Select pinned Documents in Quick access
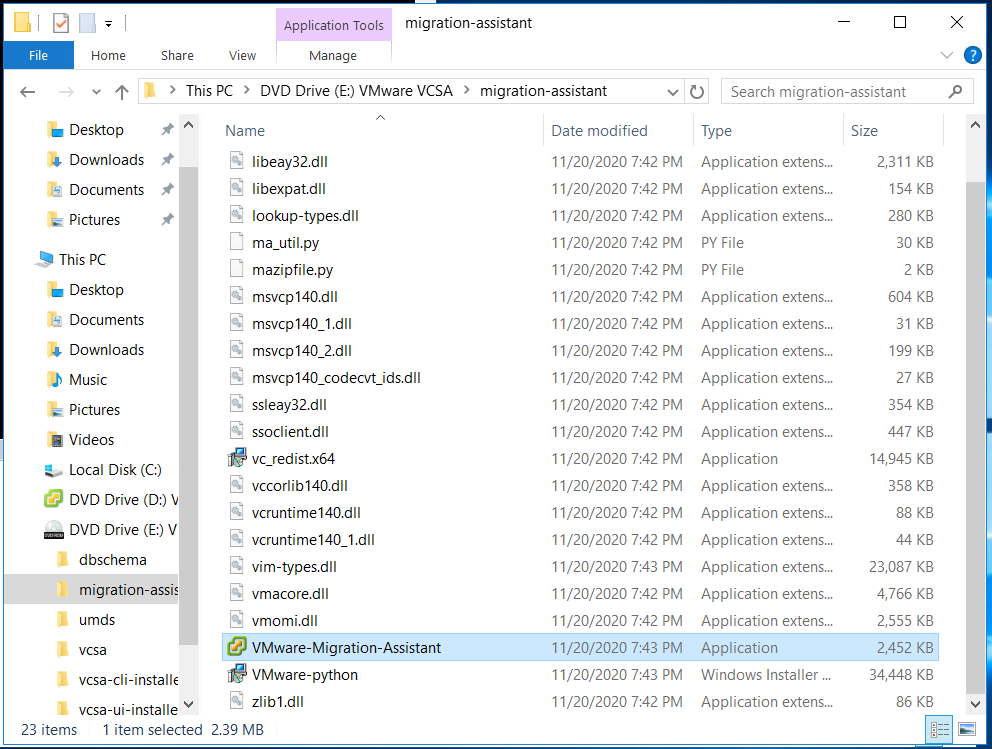The height and width of the screenshot is (749, 992). click(x=106, y=190)
